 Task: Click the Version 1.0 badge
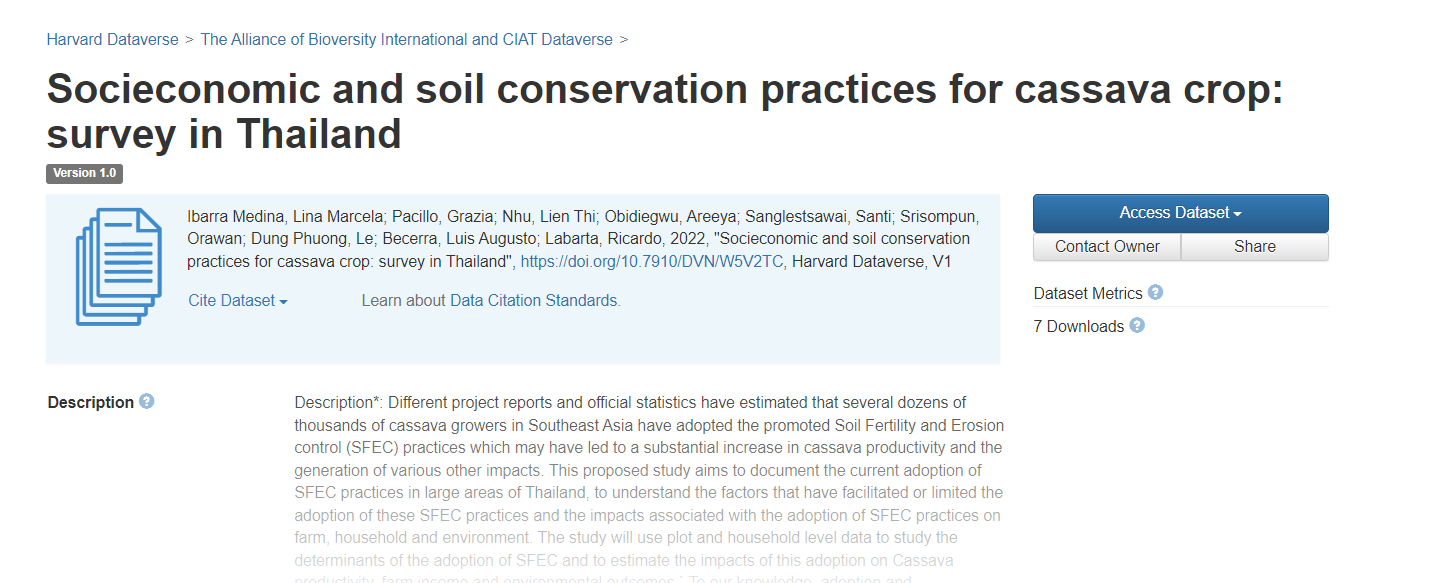point(84,174)
